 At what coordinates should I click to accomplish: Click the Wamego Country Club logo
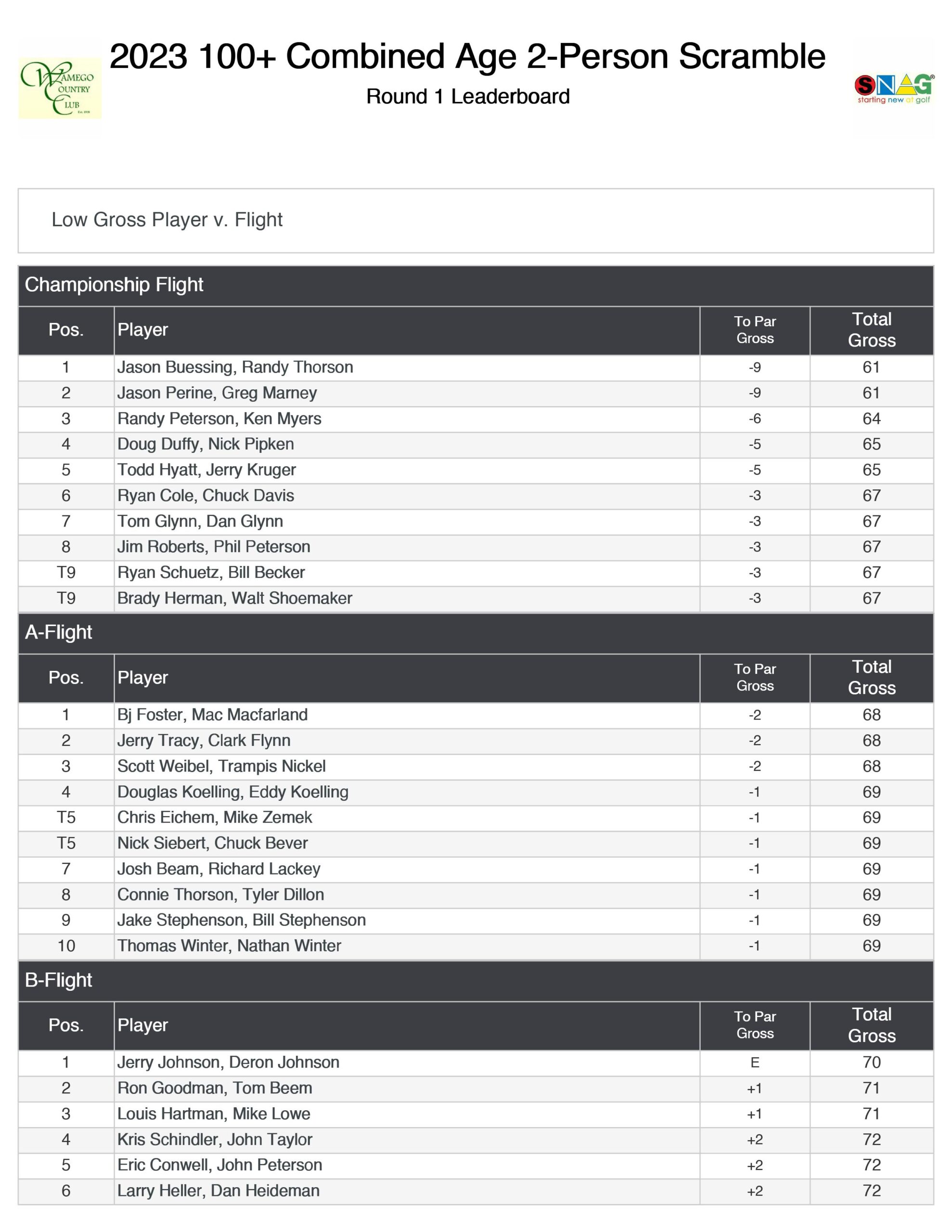coord(59,88)
